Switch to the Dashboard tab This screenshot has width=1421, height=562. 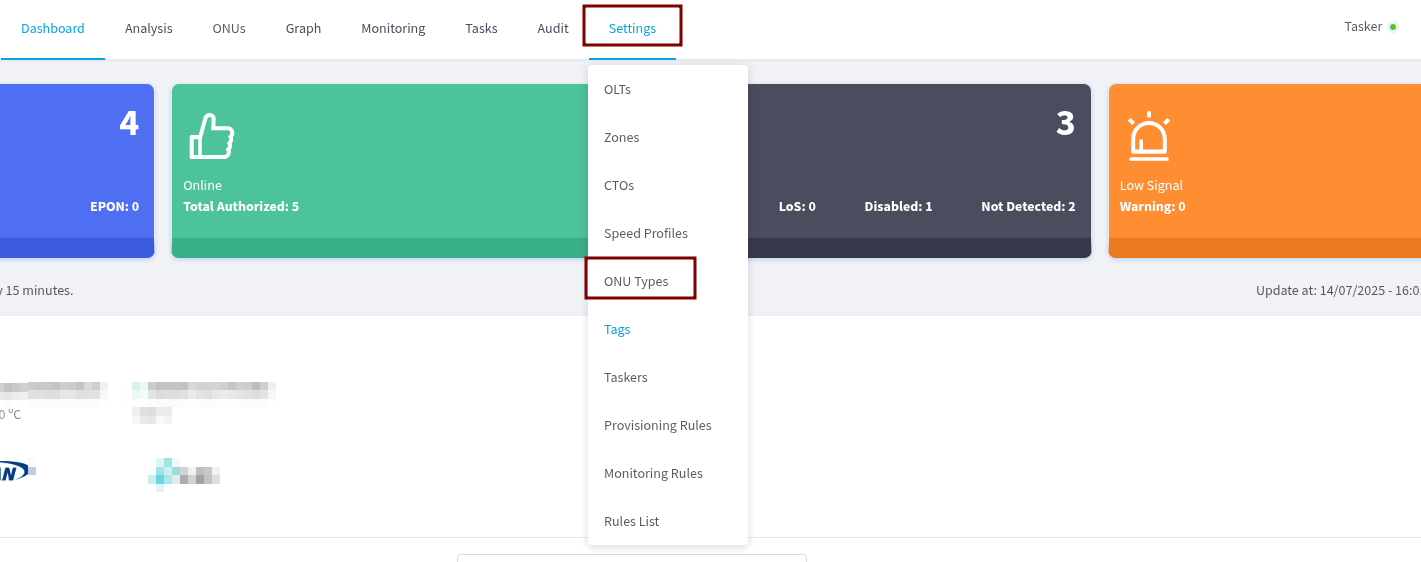pyautogui.click(x=53, y=28)
